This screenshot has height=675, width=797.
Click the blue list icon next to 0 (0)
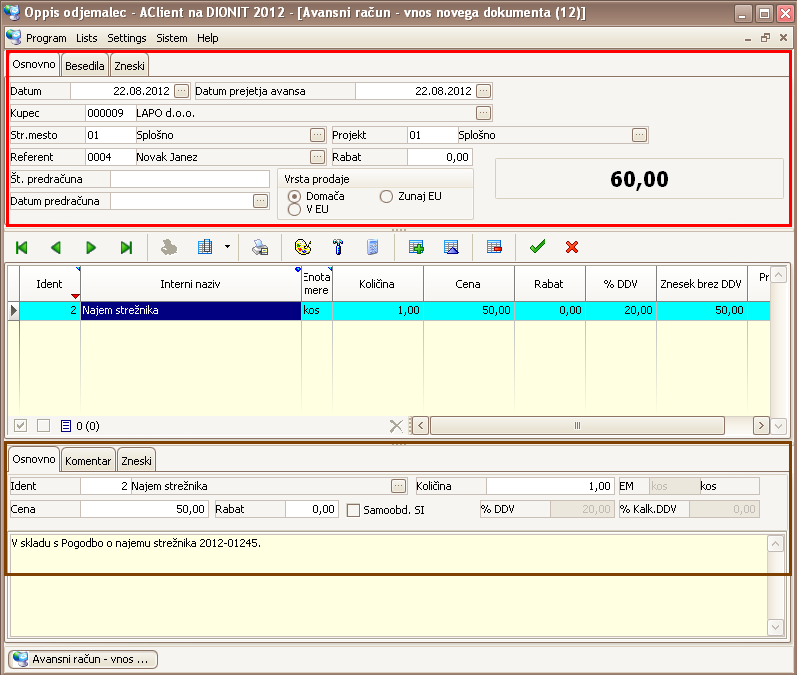coord(66,426)
